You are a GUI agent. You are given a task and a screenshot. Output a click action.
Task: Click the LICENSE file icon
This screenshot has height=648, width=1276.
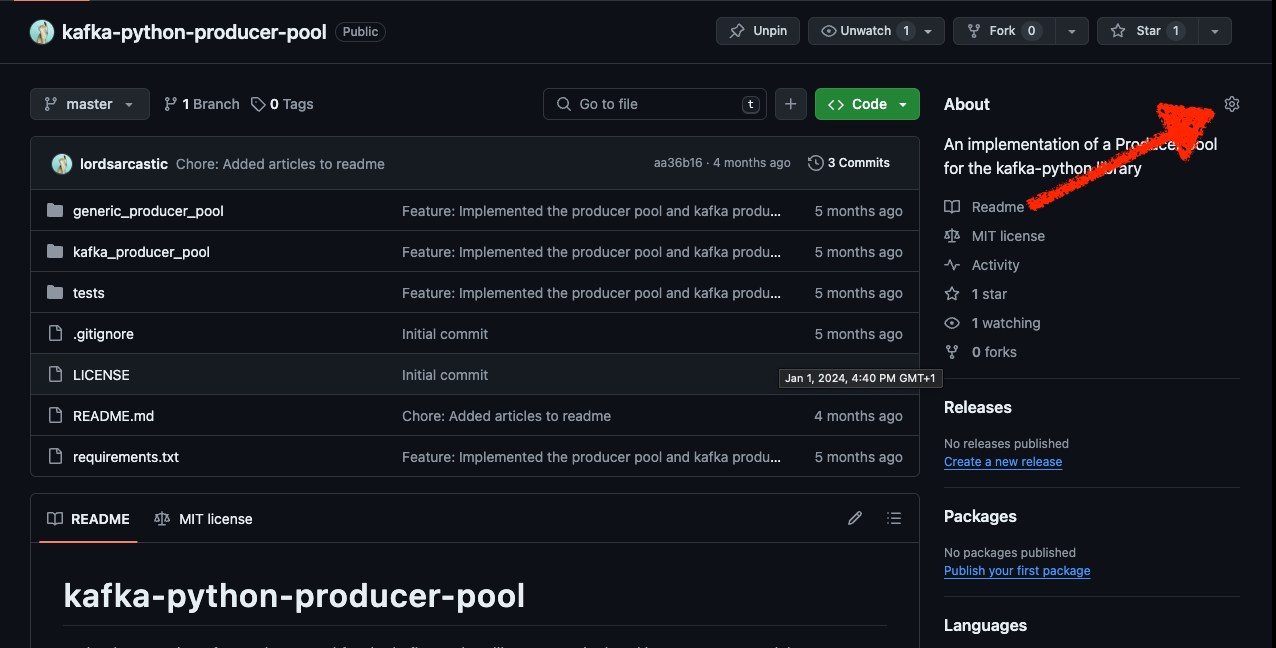pos(55,375)
